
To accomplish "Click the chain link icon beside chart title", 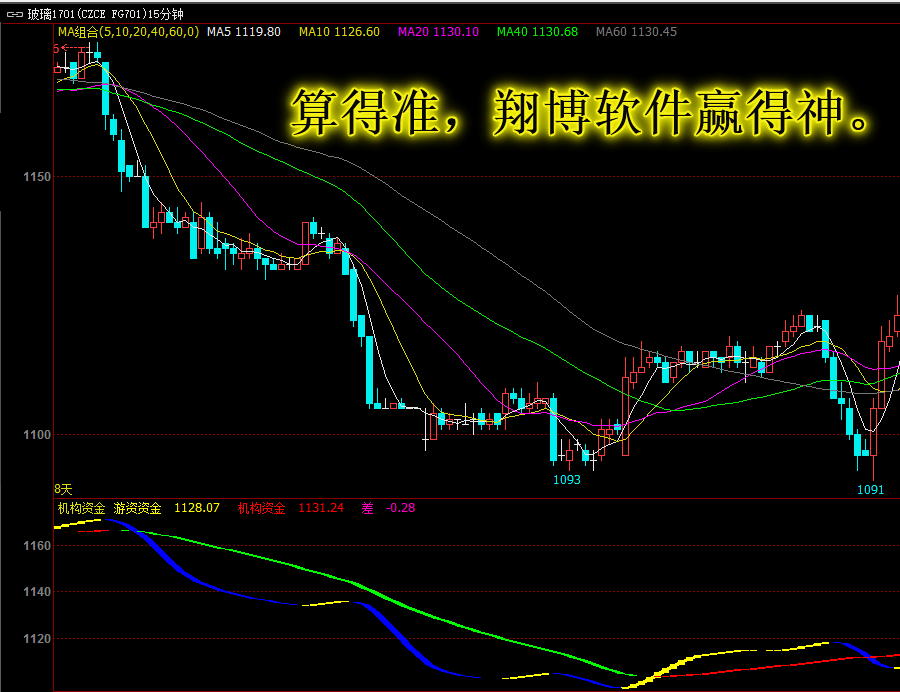I will [14, 14].
